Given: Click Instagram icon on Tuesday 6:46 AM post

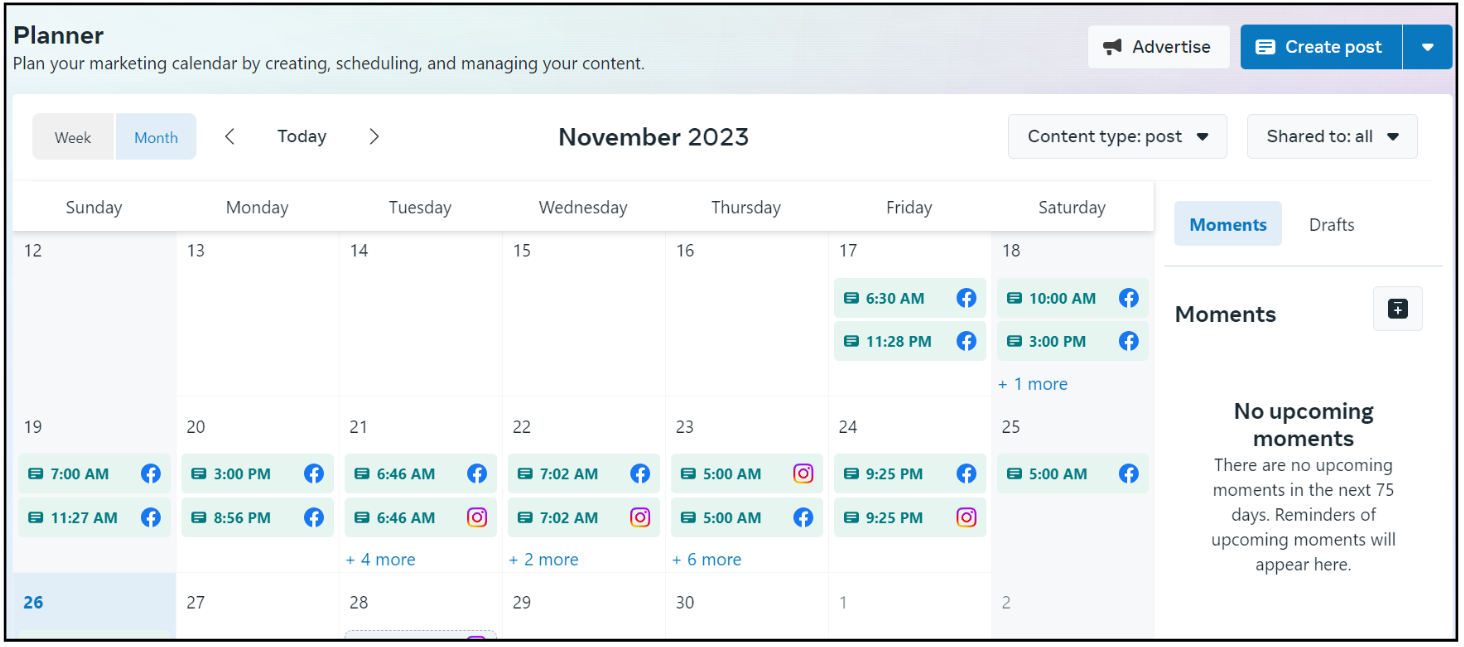Looking at the screenshot, I should [x=477, y=518].
